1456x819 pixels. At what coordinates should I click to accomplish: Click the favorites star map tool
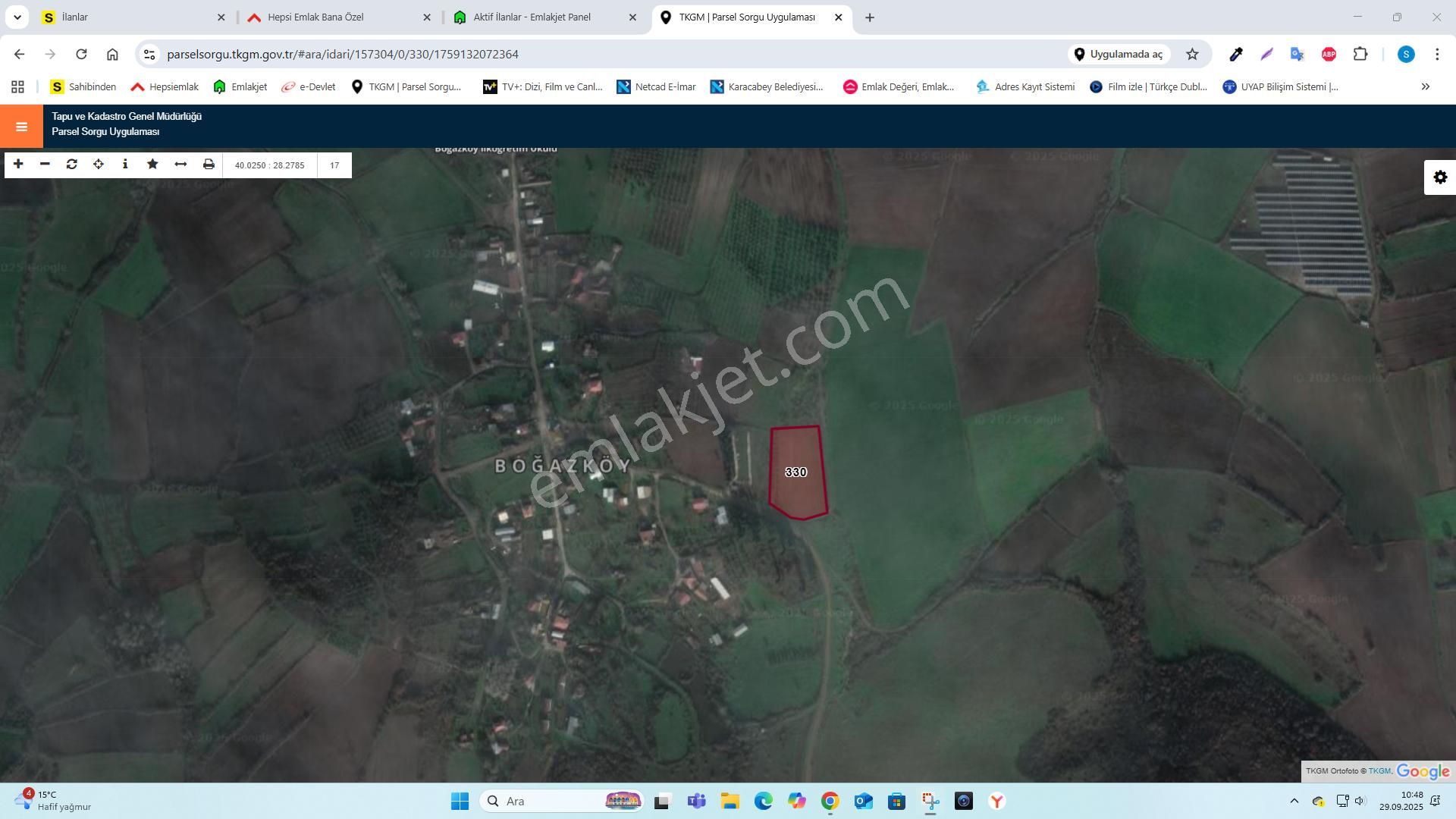click(152, 165)
